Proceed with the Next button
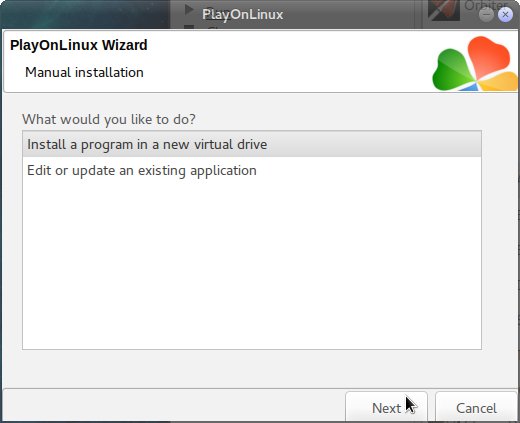Viewport: 520px width, 423px height. click(386, 408)
